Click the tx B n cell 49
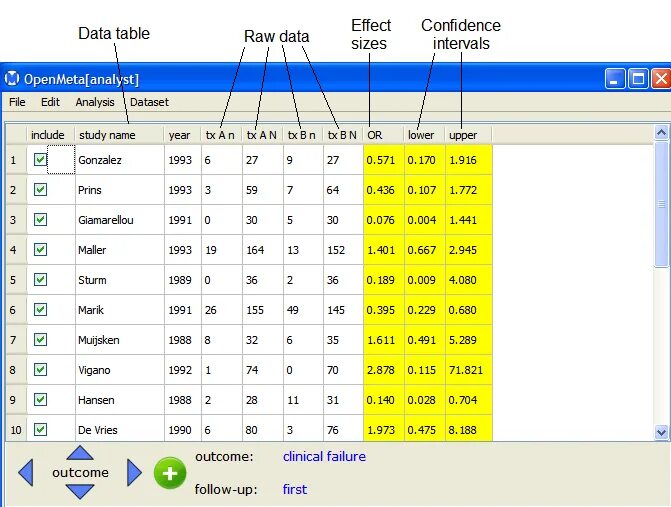 coord(303,309)
